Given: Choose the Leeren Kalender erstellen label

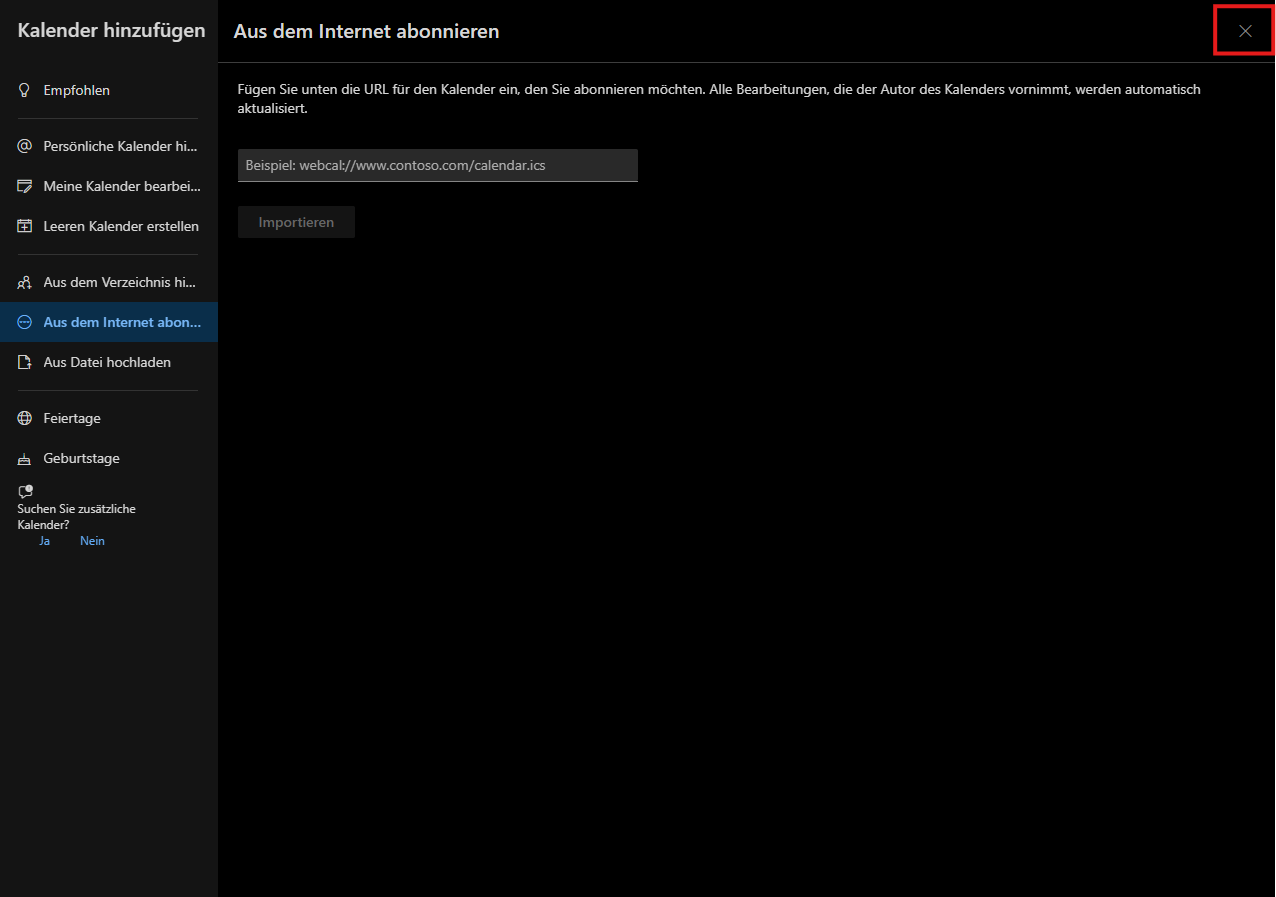Looking at the screenshot, I should point(121,226).
